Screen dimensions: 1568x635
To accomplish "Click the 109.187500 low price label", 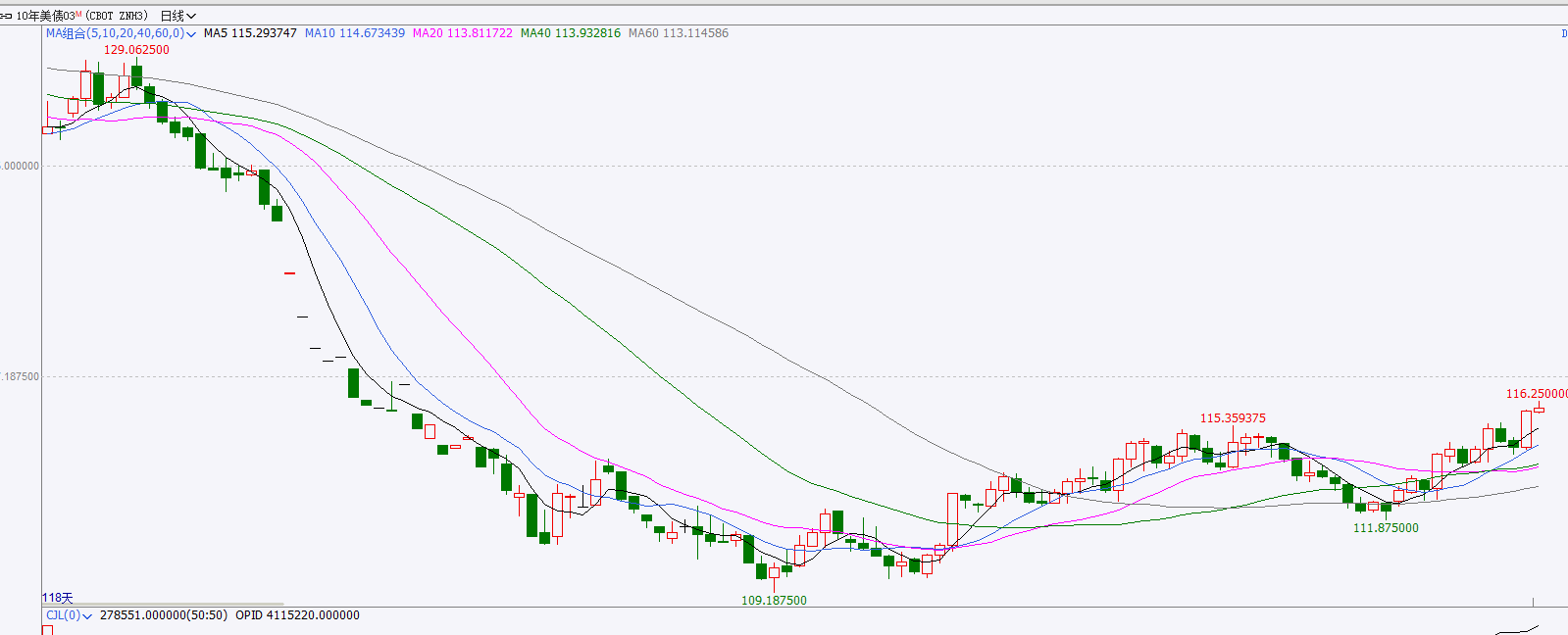I will coord(774,601).
